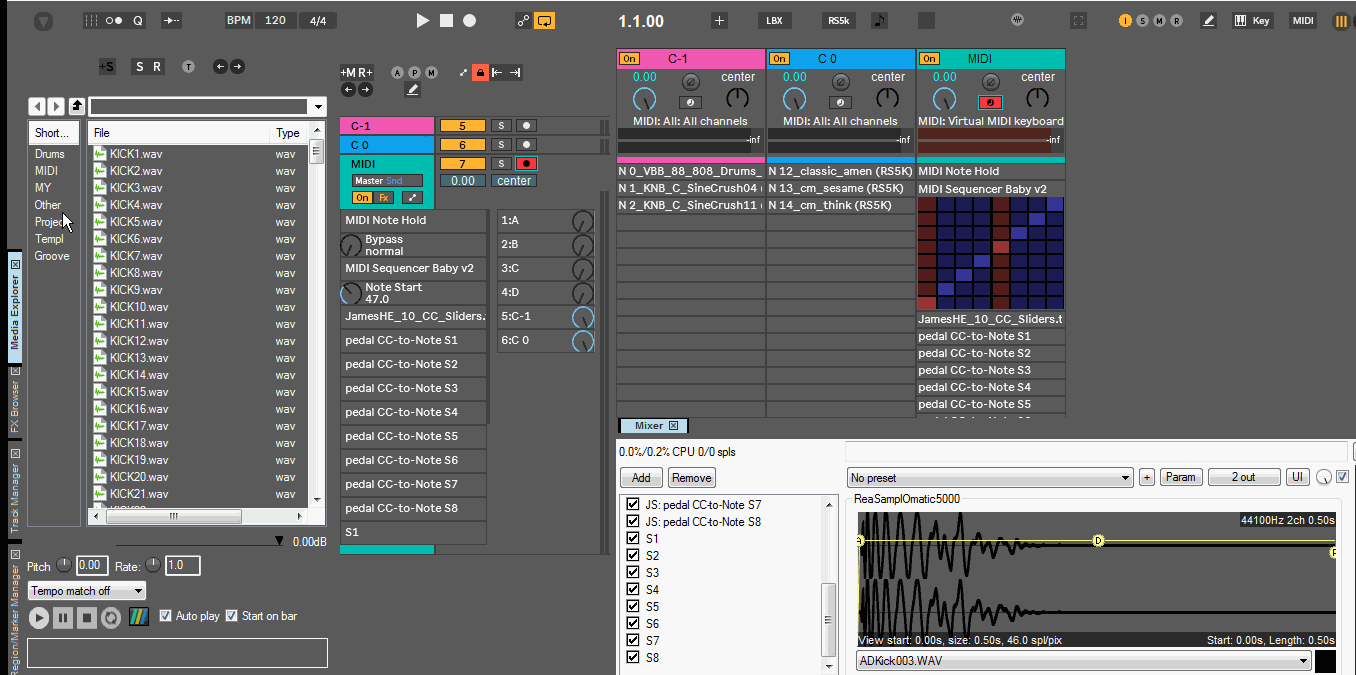Expand the No preset dropdown

[989, 477]
